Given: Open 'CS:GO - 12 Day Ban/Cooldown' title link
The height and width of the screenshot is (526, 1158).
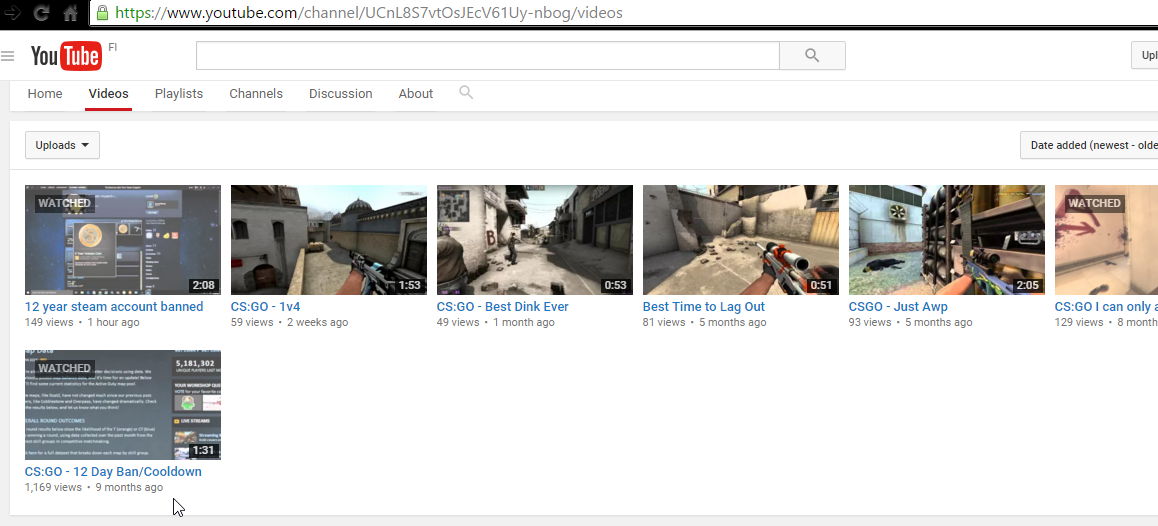Looking at the screenshot, I should [x=113, y=472].
